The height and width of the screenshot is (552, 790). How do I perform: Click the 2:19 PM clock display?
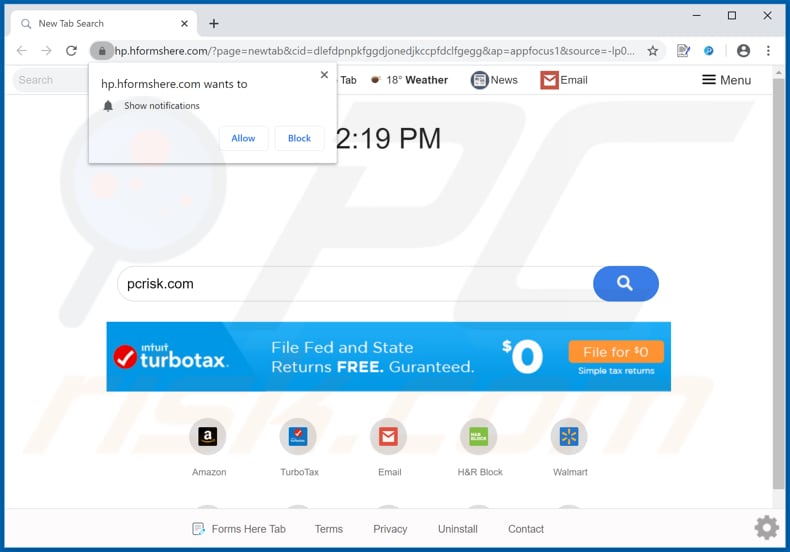(388, 139)
